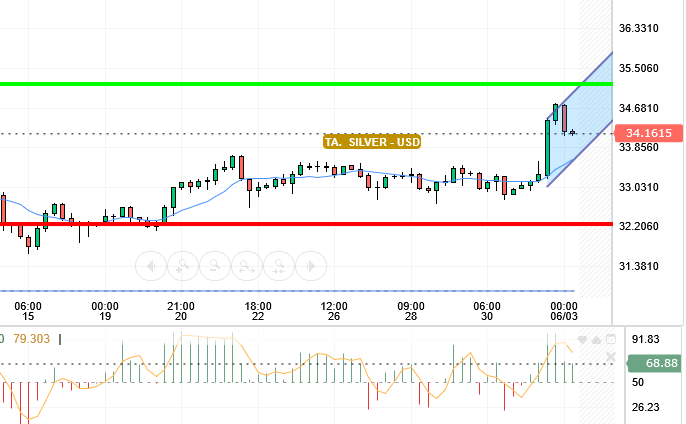Screen dimensions: 686x424
Task: Click the expand-horizontally zoom control
Action: 247,266
